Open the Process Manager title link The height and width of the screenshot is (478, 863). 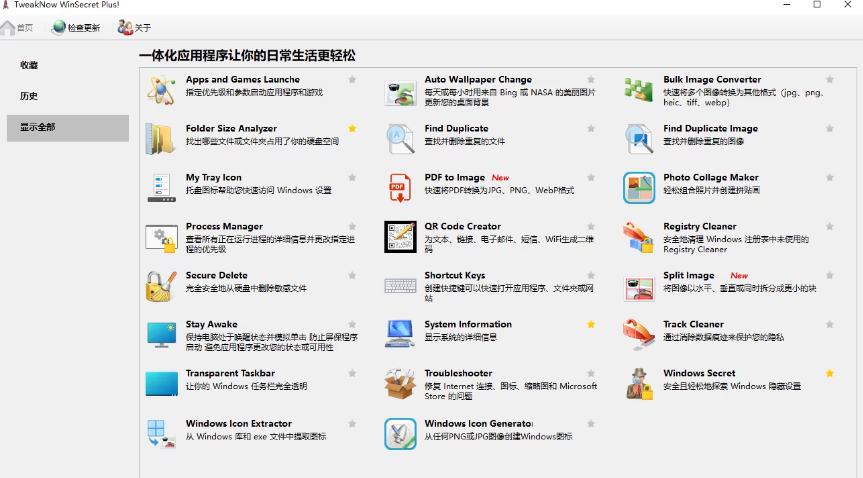click(224, 226)
